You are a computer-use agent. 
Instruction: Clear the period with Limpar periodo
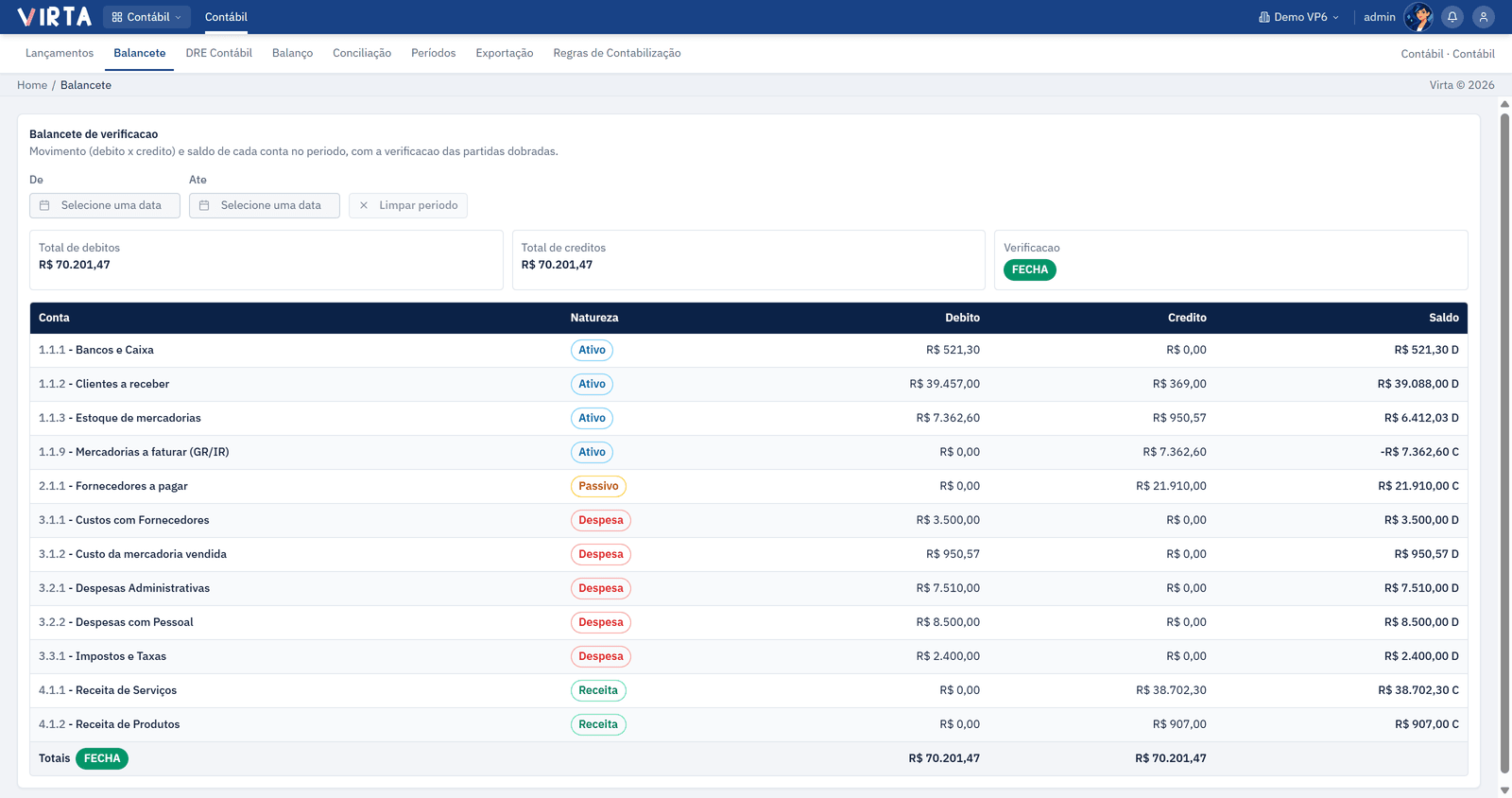pos(408,205)
